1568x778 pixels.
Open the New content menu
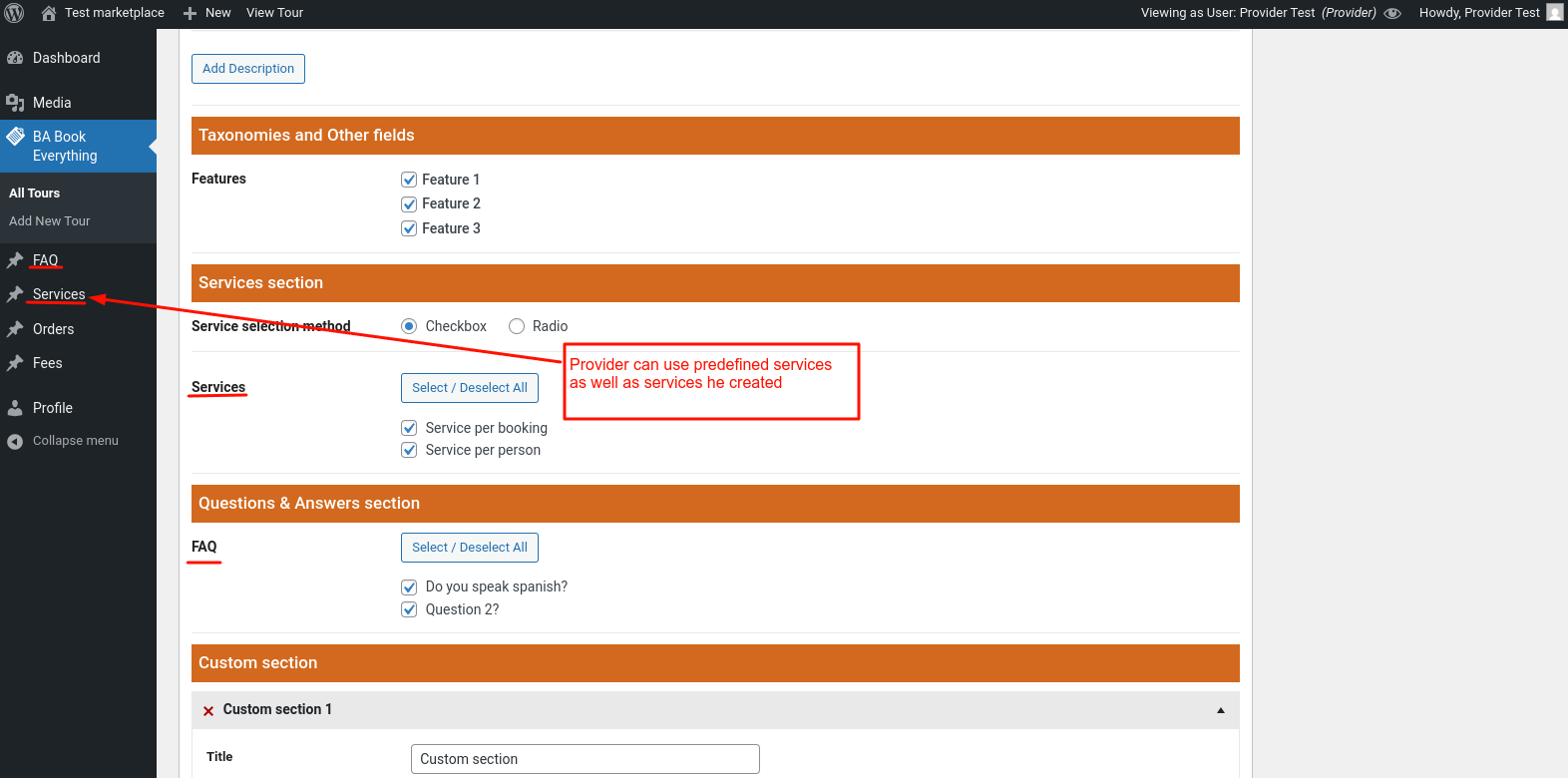click(206, 13)
